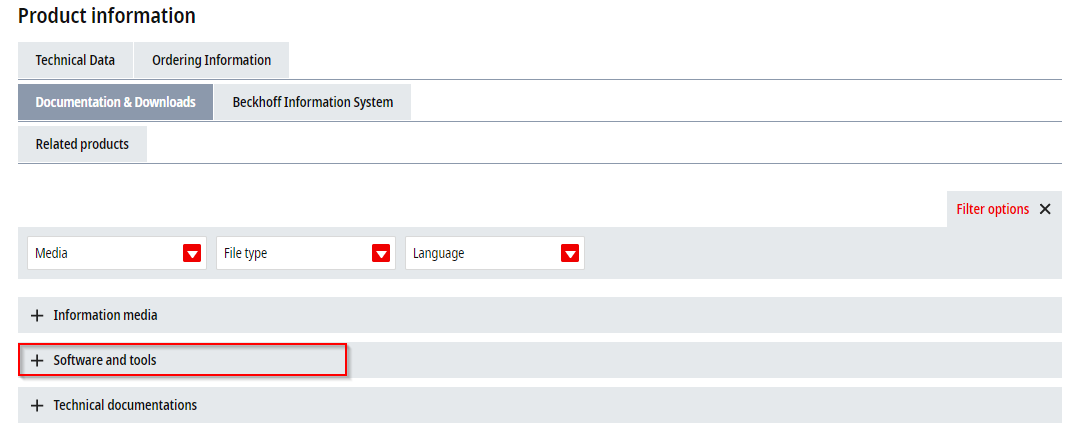
Task: Expand the Technical documentations section
Action: point(540,405)
